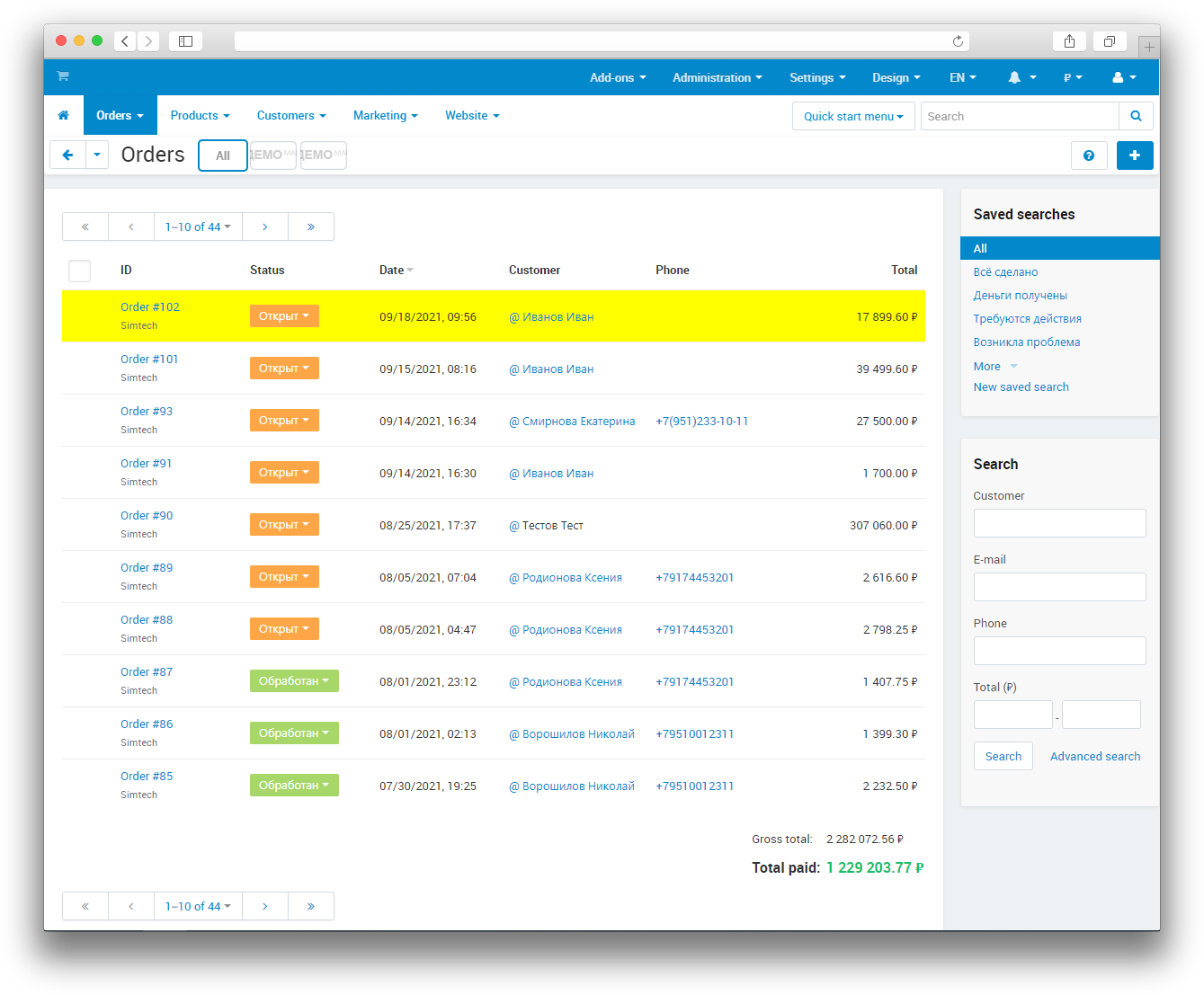Tick the select-all orders checkbox
The width and height of the screenshot is (1204, 995).
80,271
